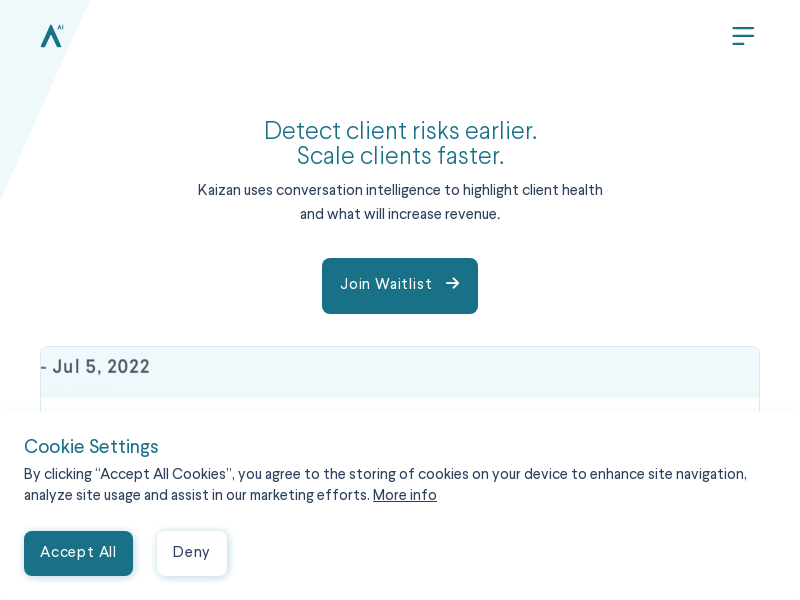
Task: Click the "Detect client risks earlier." headline
Action: click(401, 131)
